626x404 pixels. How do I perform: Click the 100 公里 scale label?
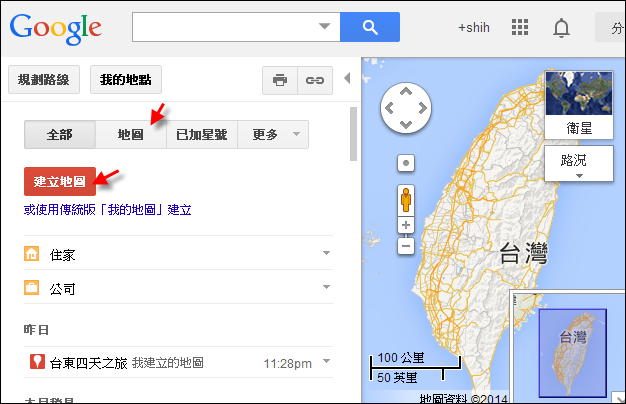400,357
